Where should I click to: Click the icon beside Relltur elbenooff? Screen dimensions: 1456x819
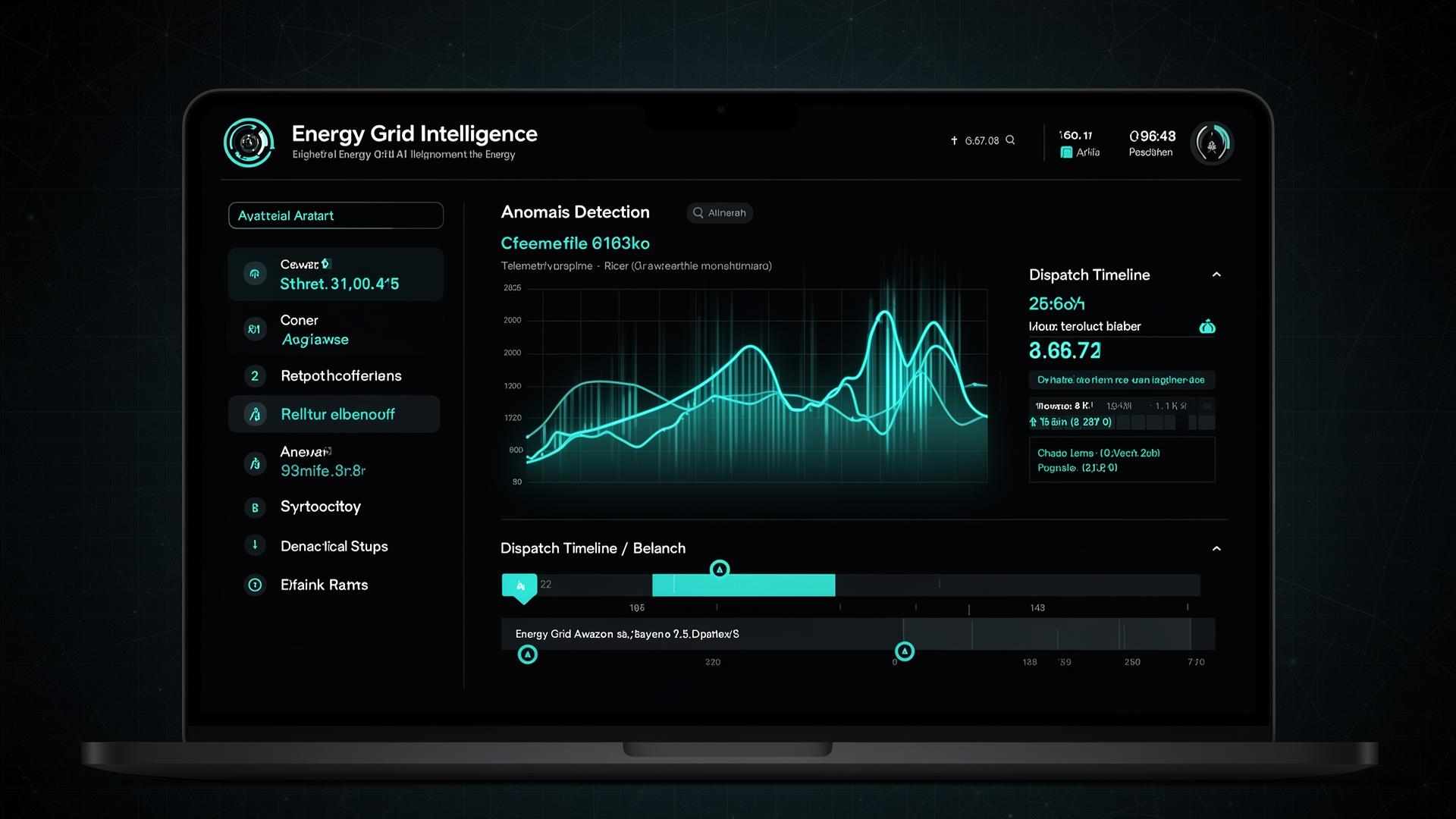(x=255, y=414)
